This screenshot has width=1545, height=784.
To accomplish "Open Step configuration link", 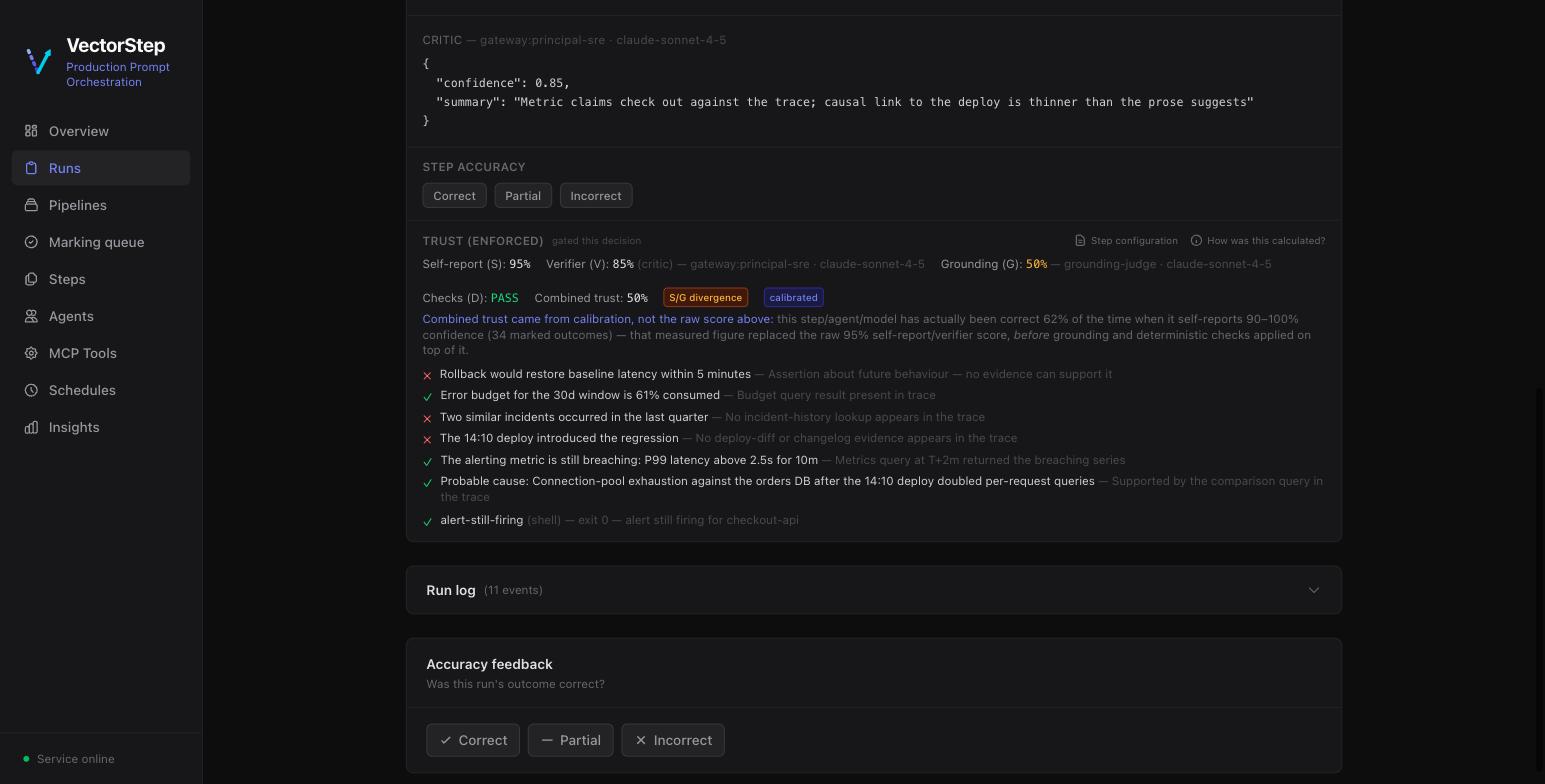I will pos(1126,241).
